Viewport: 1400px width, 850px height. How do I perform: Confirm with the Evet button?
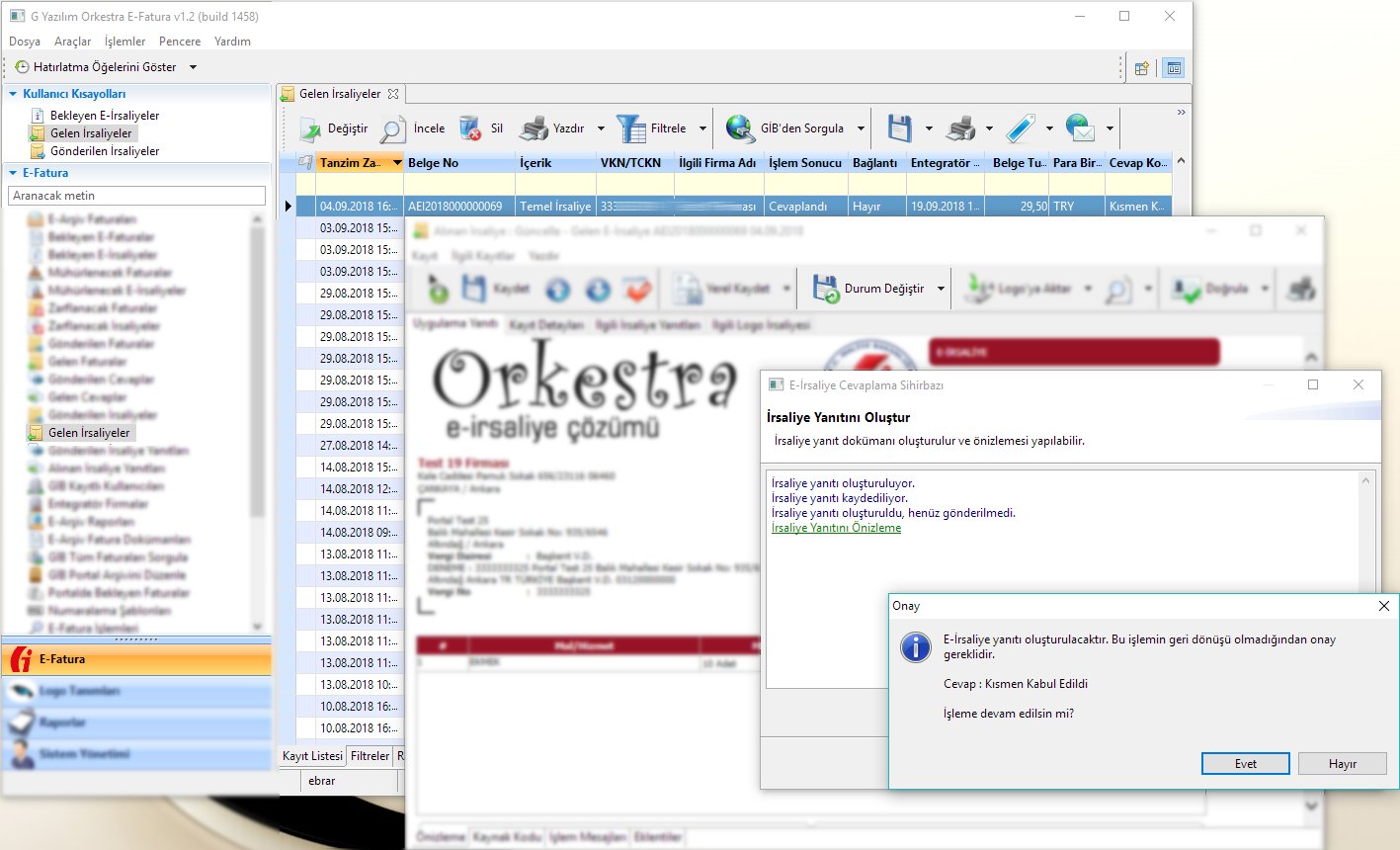1245,764
